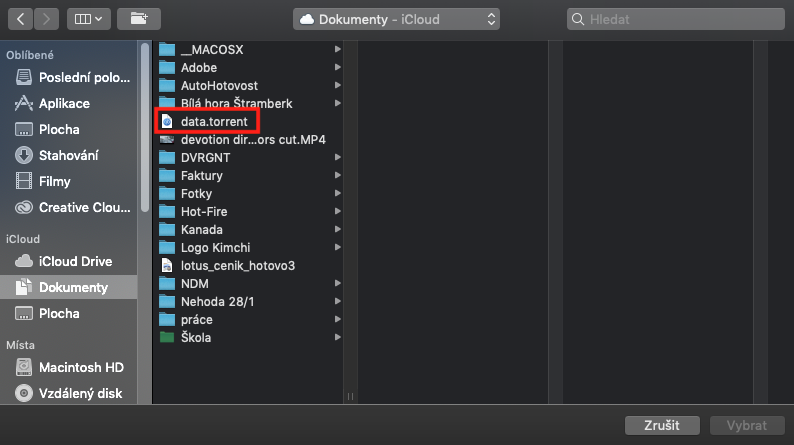
Task: Open the Dokumenty - iCloud location popup
Action: pyautogui.click(x=399, y=19)
